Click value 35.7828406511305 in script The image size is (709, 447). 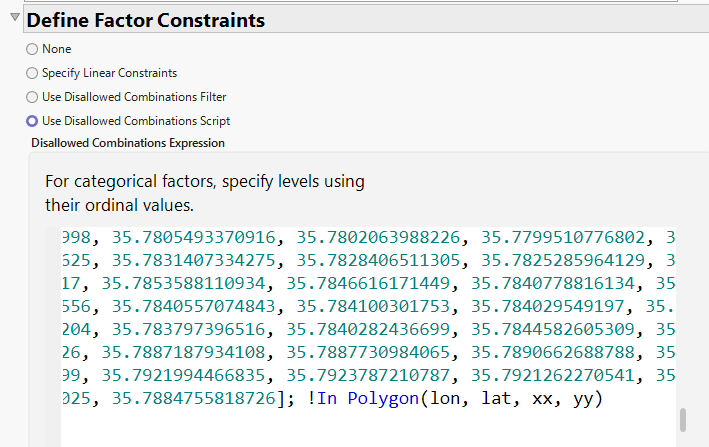[x=378, y=260]
